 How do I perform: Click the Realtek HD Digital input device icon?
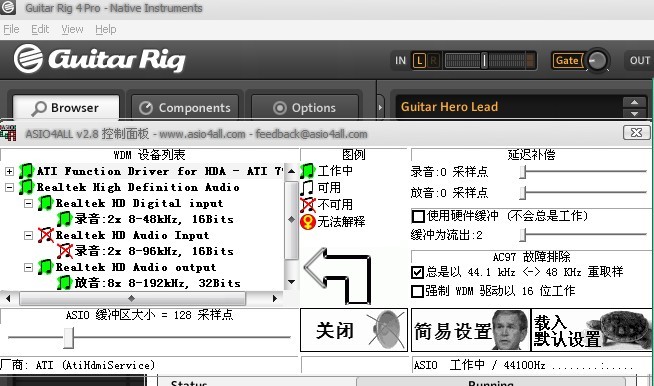(45, 203)
